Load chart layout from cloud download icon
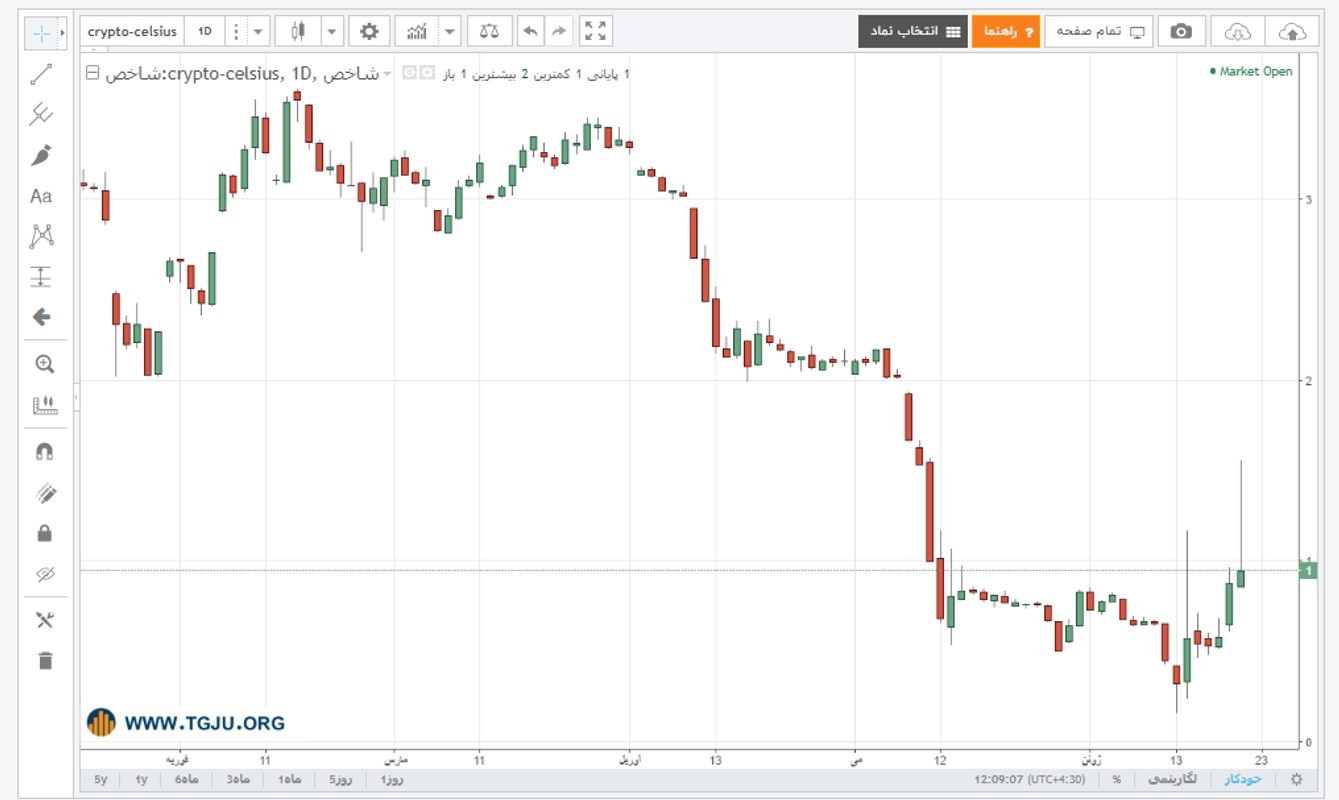Screen dimensions: 1339x800 (x=1238, y=31)
